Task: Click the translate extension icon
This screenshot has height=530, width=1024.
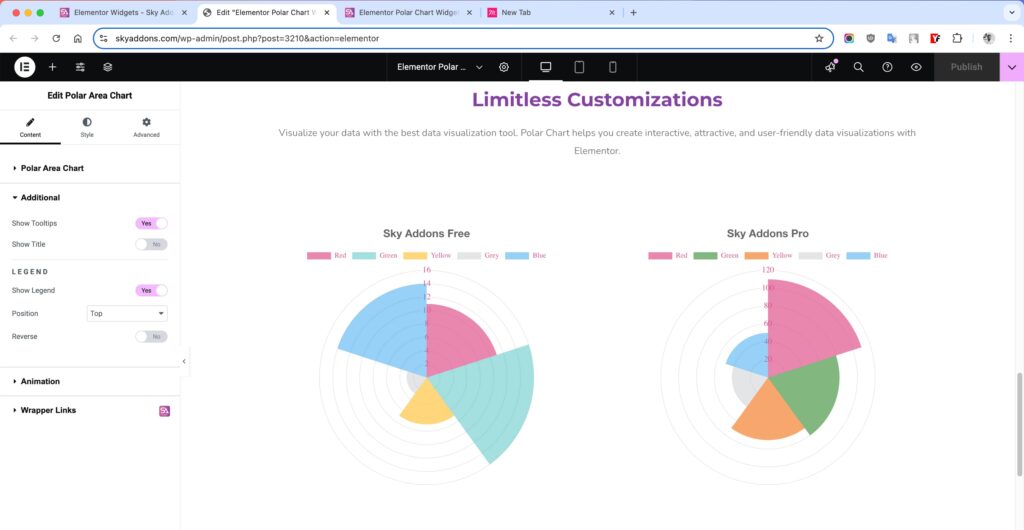Action: point(892,39)
